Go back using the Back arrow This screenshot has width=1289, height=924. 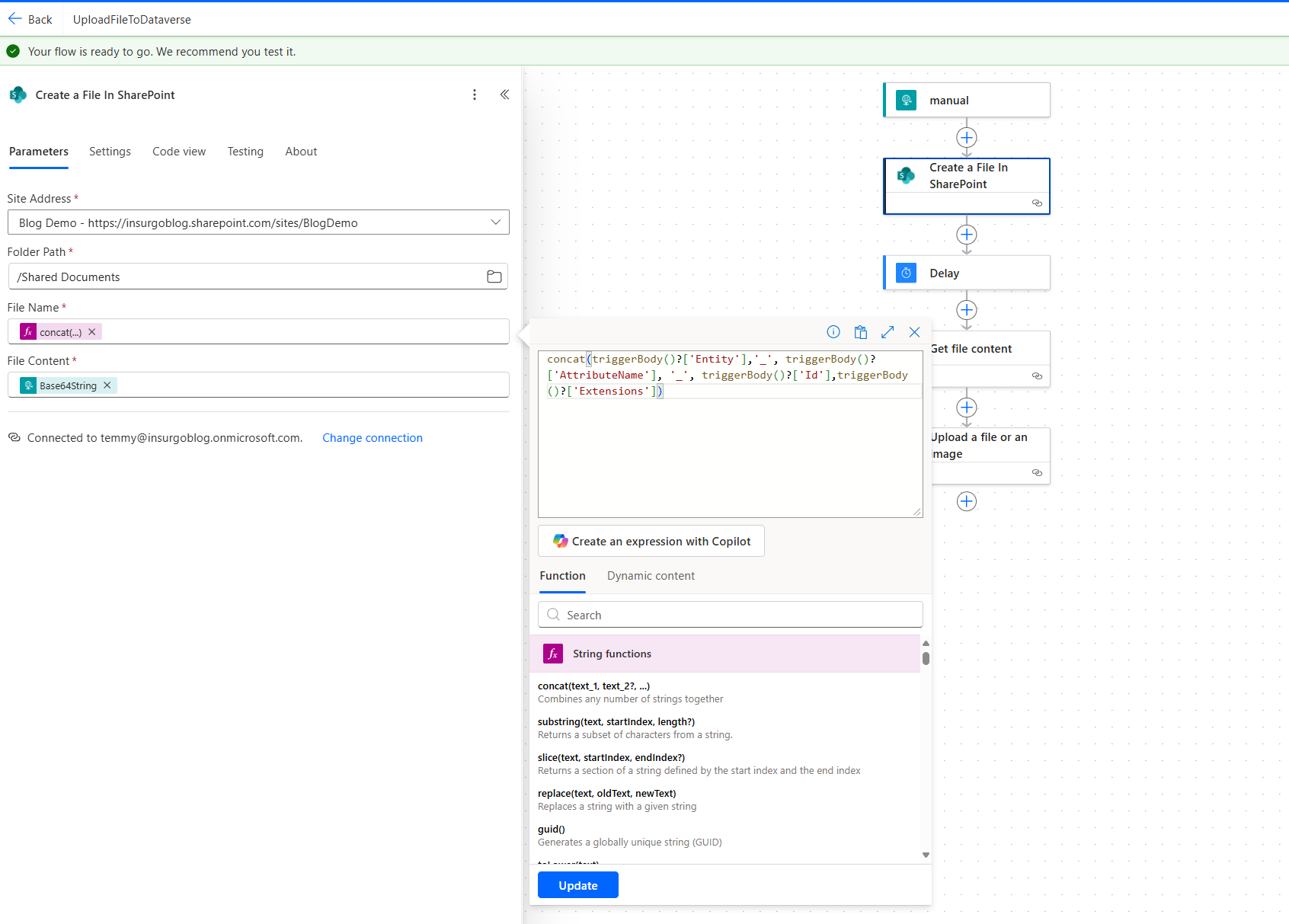tap(30, 19)
